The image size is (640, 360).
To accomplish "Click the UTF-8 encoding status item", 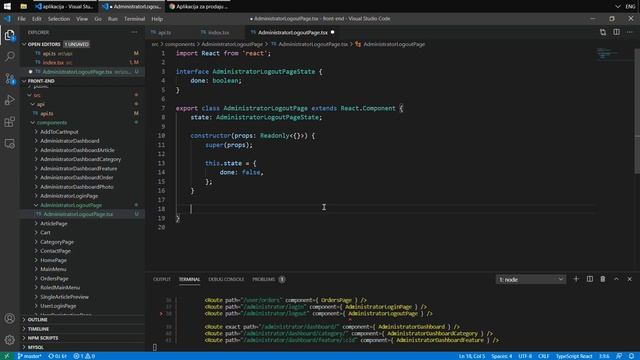I will pyautogui.click(x=525, y=356).
